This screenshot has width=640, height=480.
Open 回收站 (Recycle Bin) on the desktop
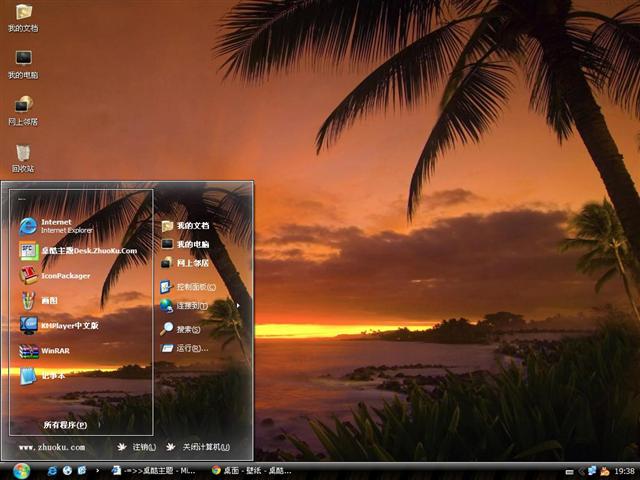point(23,156)
